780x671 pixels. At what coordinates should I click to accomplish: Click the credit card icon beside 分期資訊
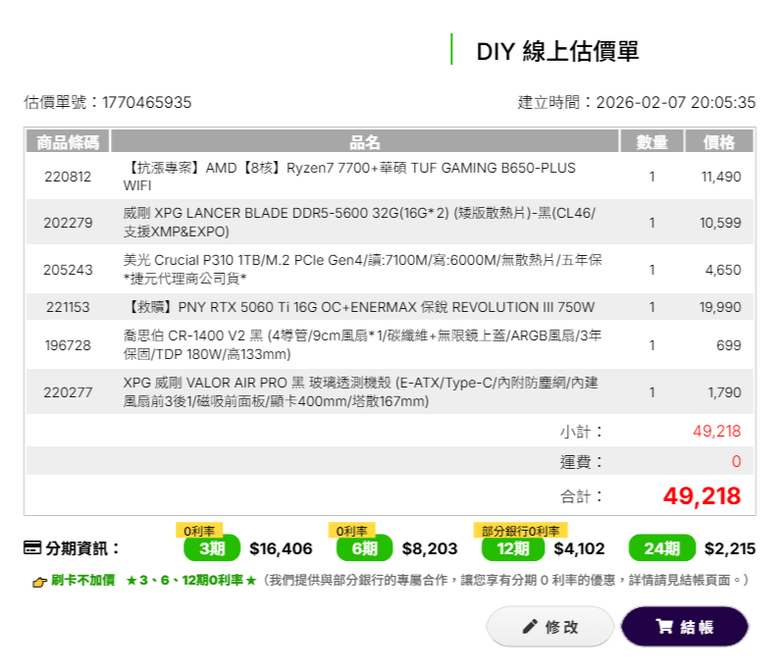click(32, 548)
